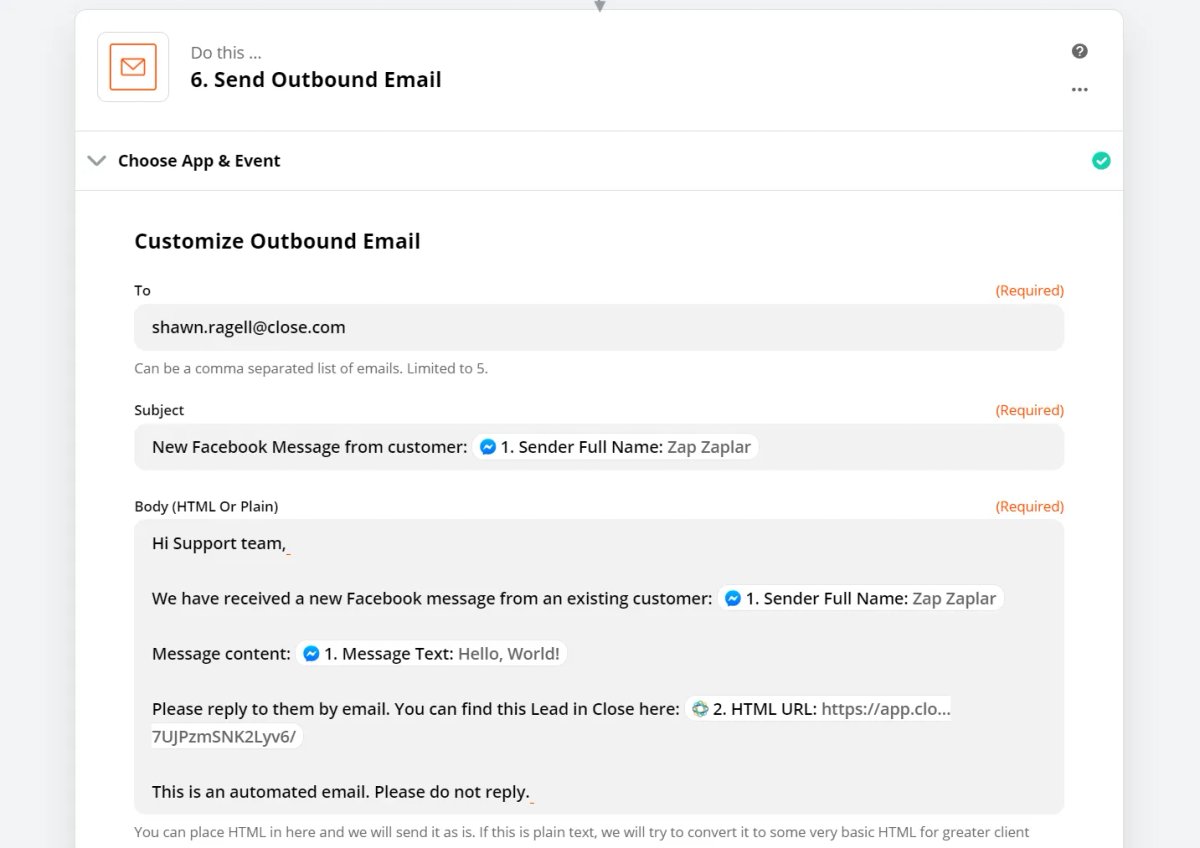Select the HTML URL data pill
1200x848 pixels.
819,709
